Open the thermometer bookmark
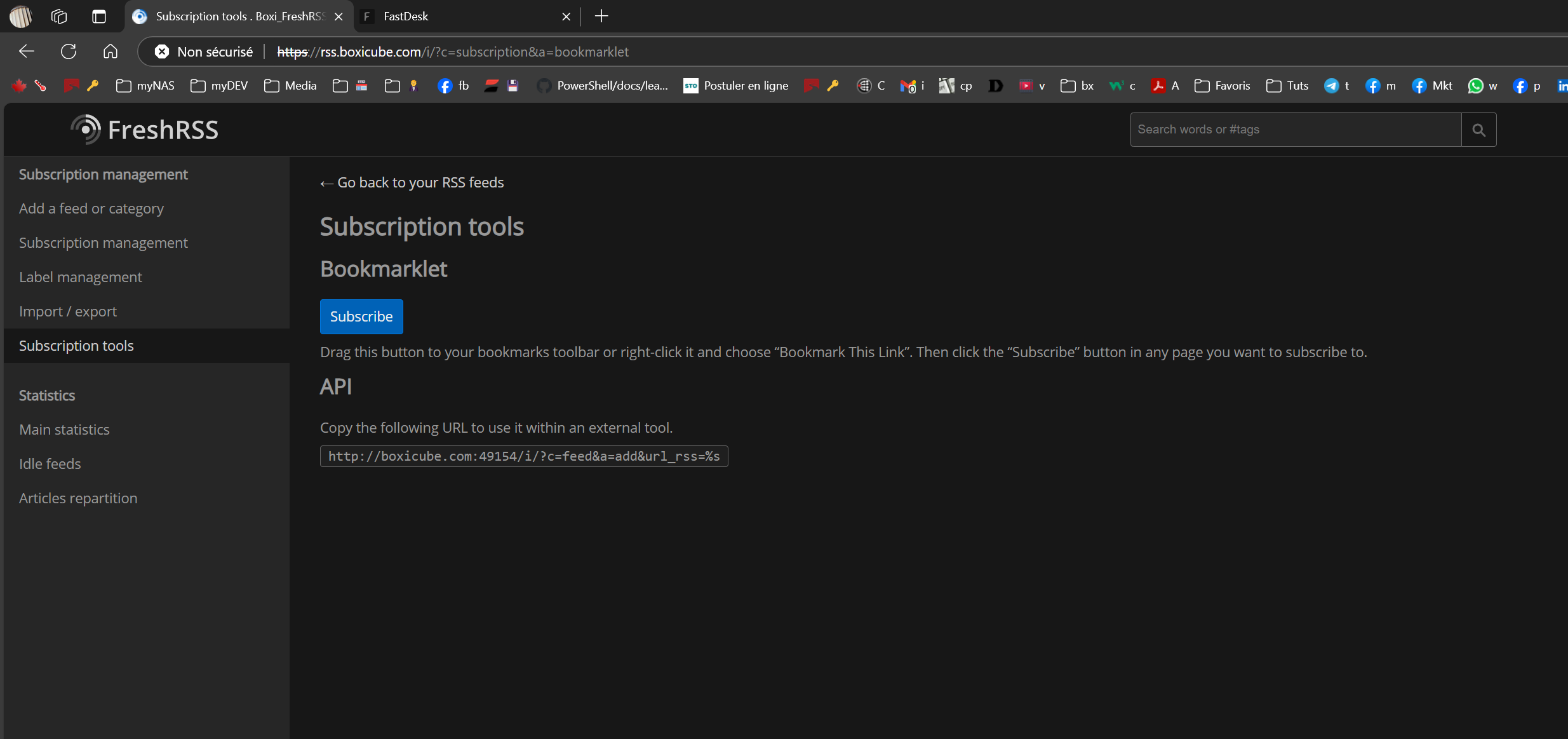Screen dimensions: 1568x739 [40, 86]
